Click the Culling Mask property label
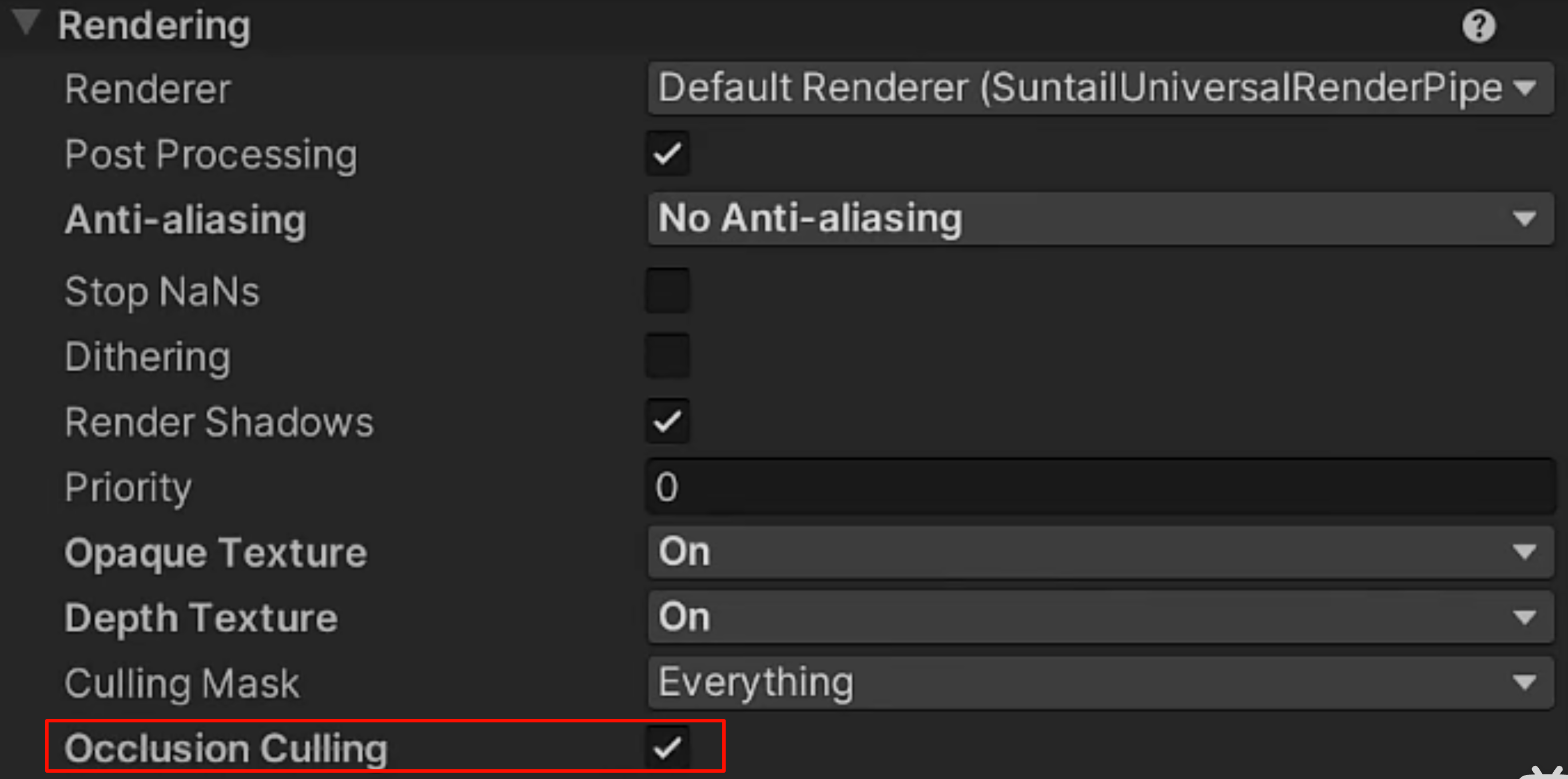 181,683
